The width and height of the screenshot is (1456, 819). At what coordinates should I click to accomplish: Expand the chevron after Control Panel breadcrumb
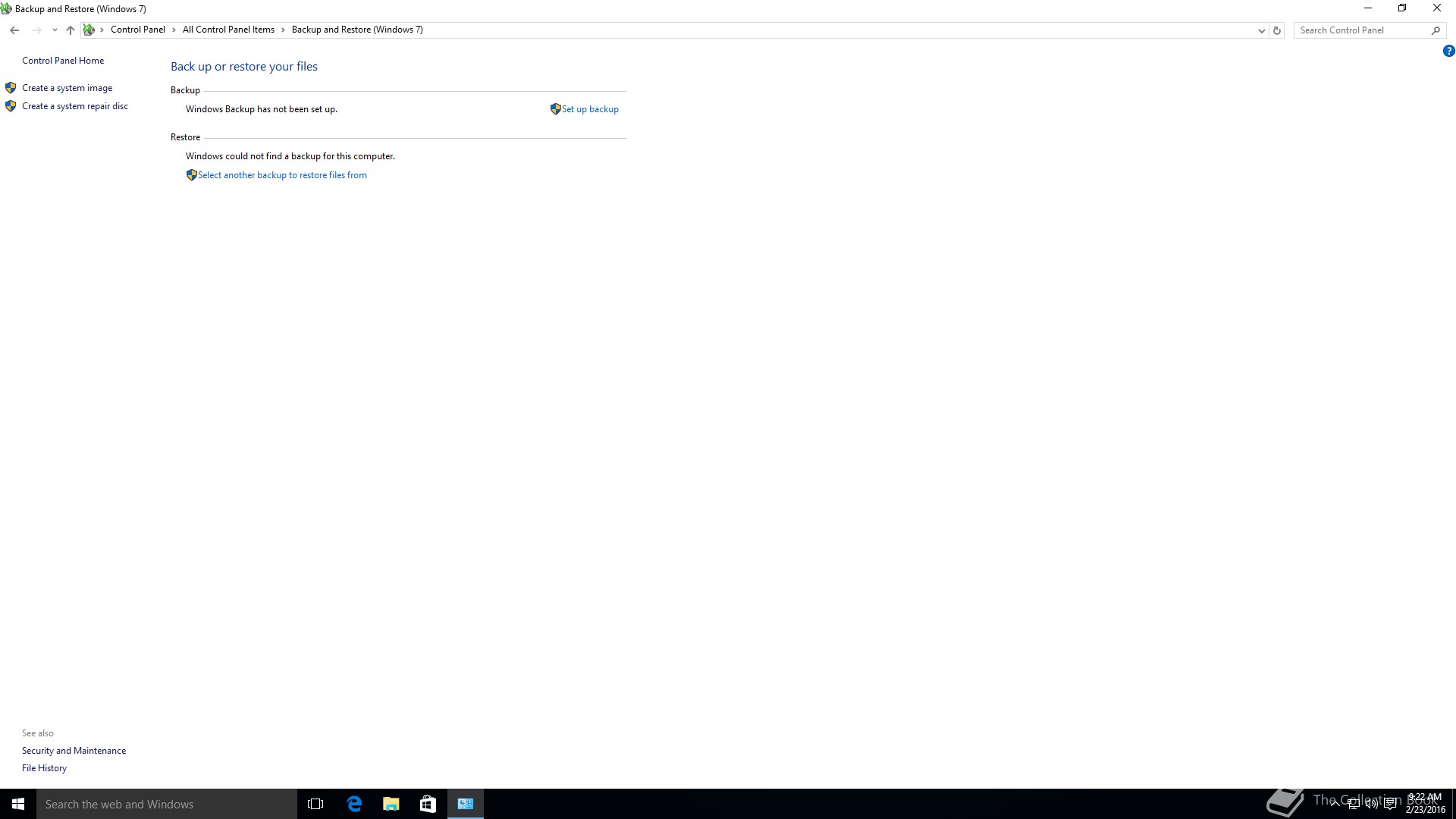[174, 30]
